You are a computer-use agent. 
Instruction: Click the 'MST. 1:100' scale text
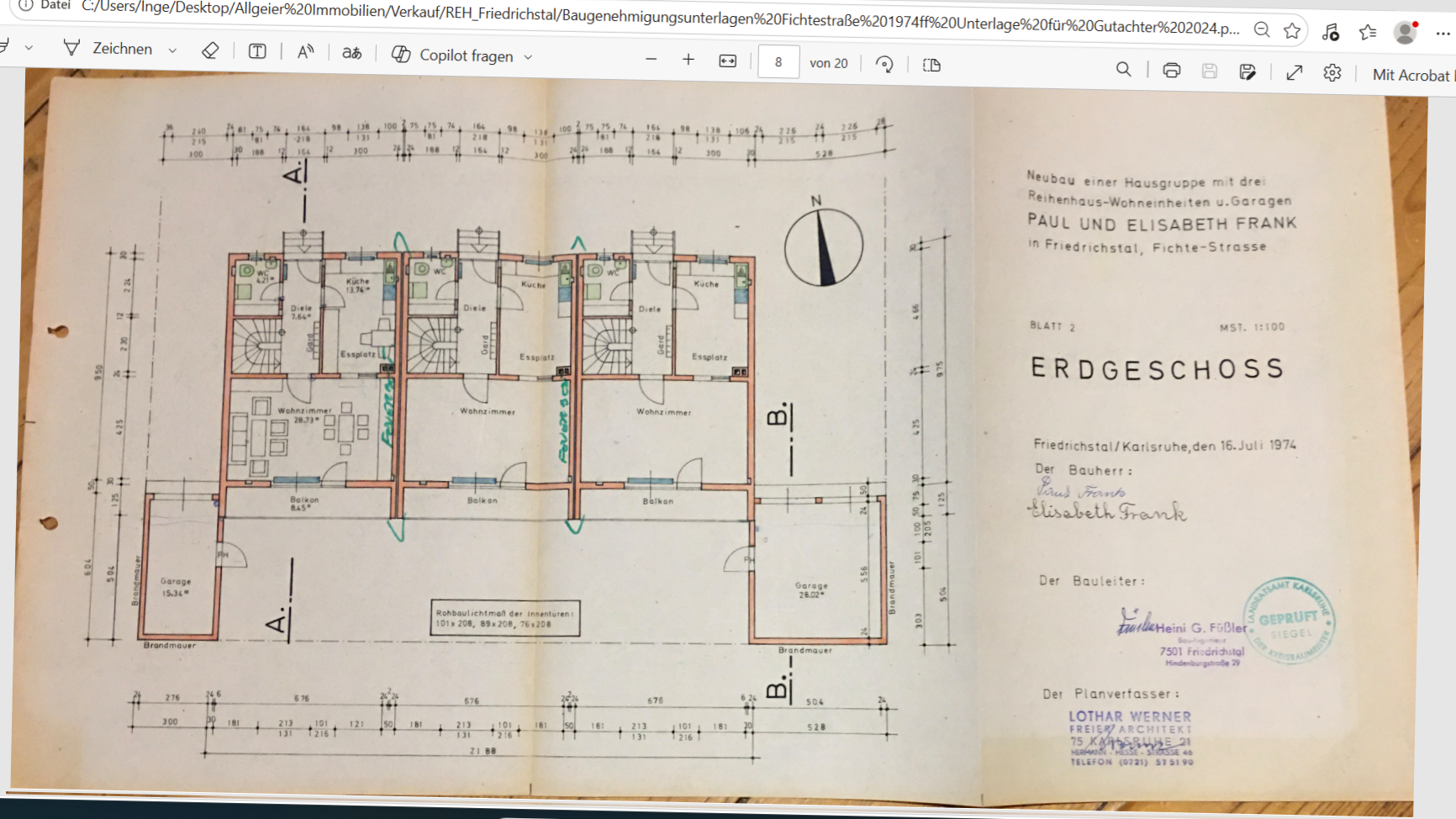click(1252, 327)
